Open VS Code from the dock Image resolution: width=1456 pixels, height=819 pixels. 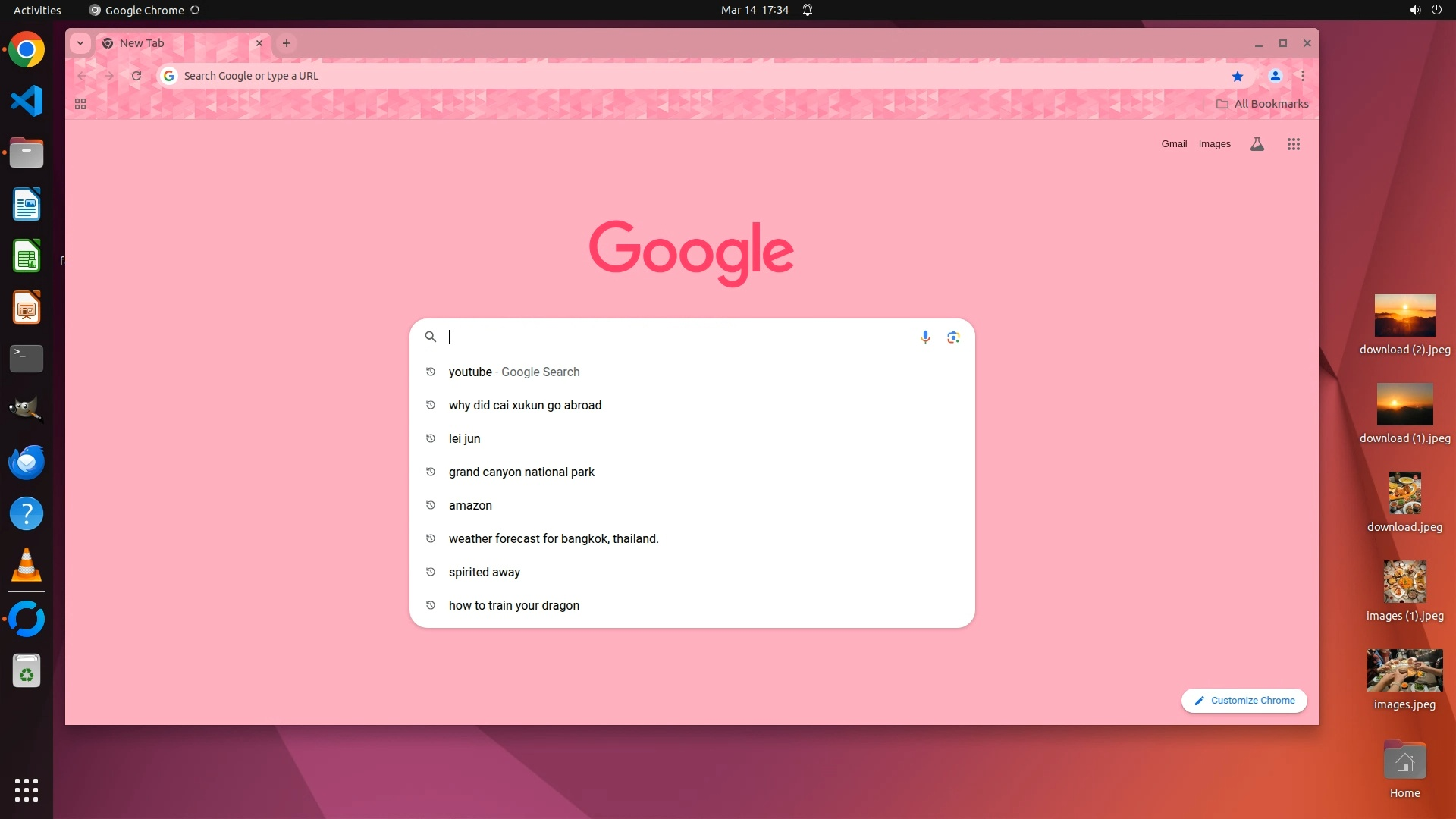coord(27,101)
